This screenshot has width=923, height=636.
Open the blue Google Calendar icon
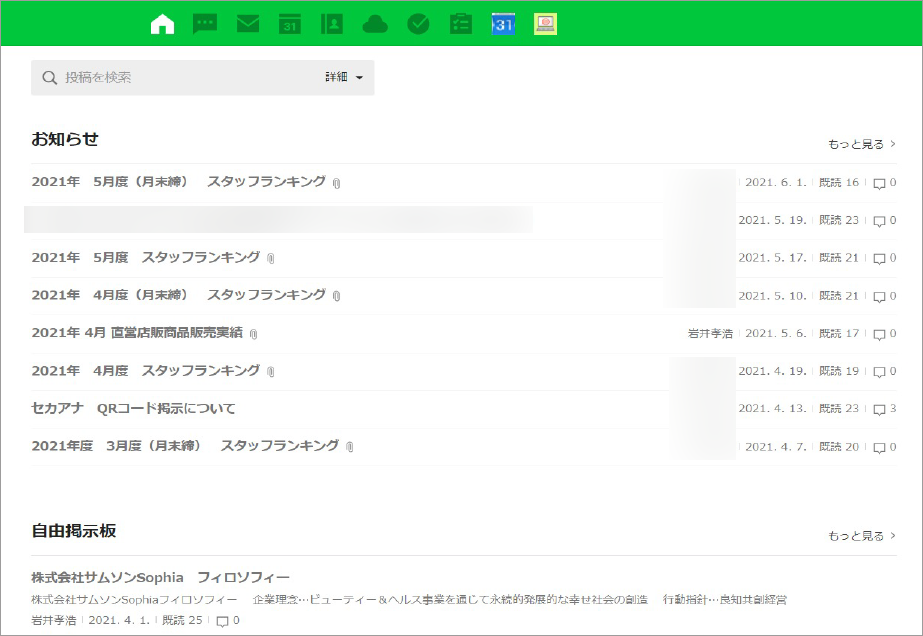(503, 24)
